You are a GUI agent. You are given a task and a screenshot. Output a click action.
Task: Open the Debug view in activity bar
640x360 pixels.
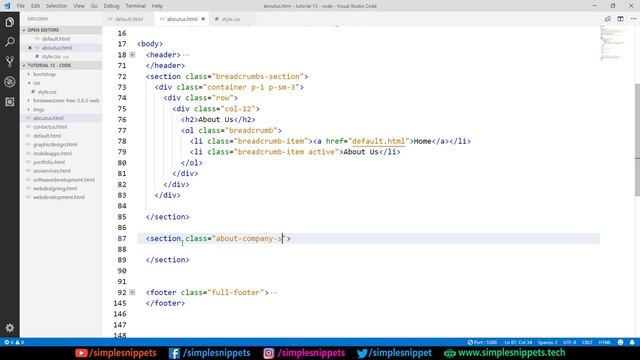(x=9, y=82)
